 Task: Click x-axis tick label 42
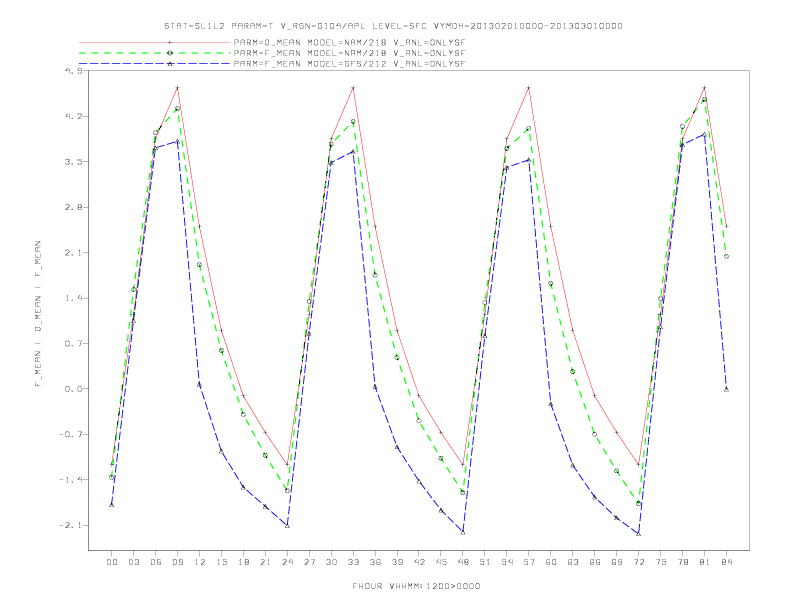(x=419, y=562)
